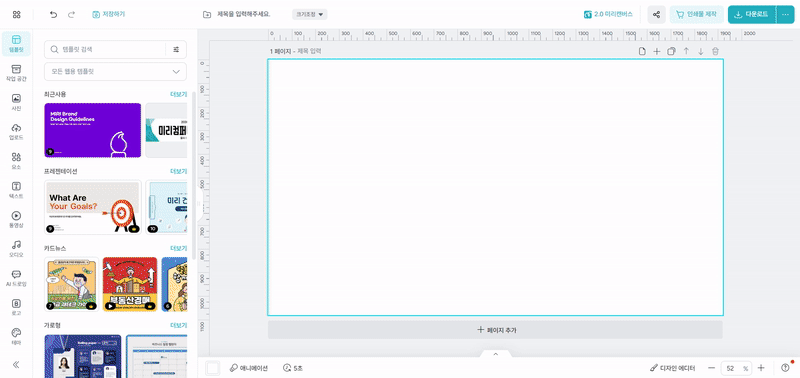Open the 업로드 upload sidebar tab

tap(16, 131)
